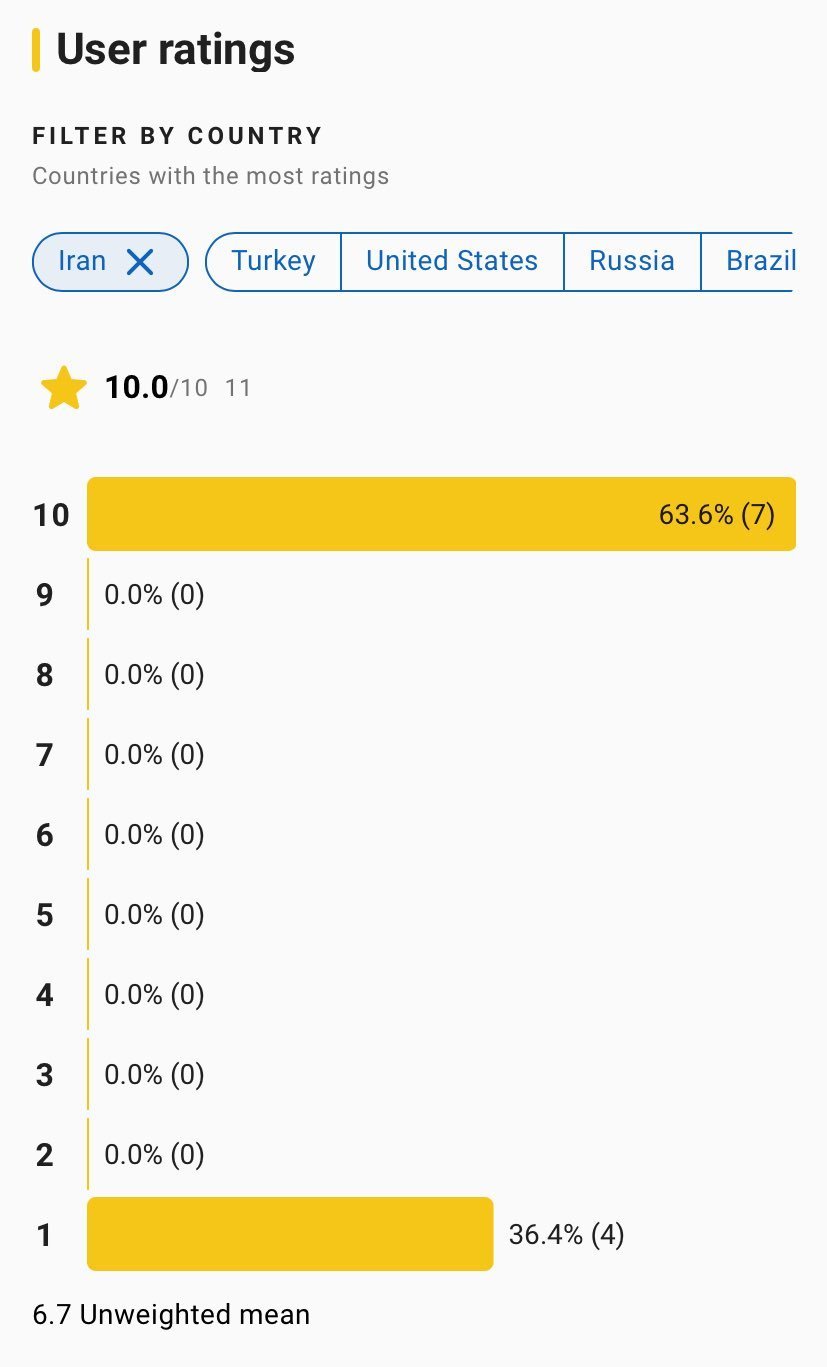
Task: Remove the Iran filter via X icon
Action: point(141,262)
